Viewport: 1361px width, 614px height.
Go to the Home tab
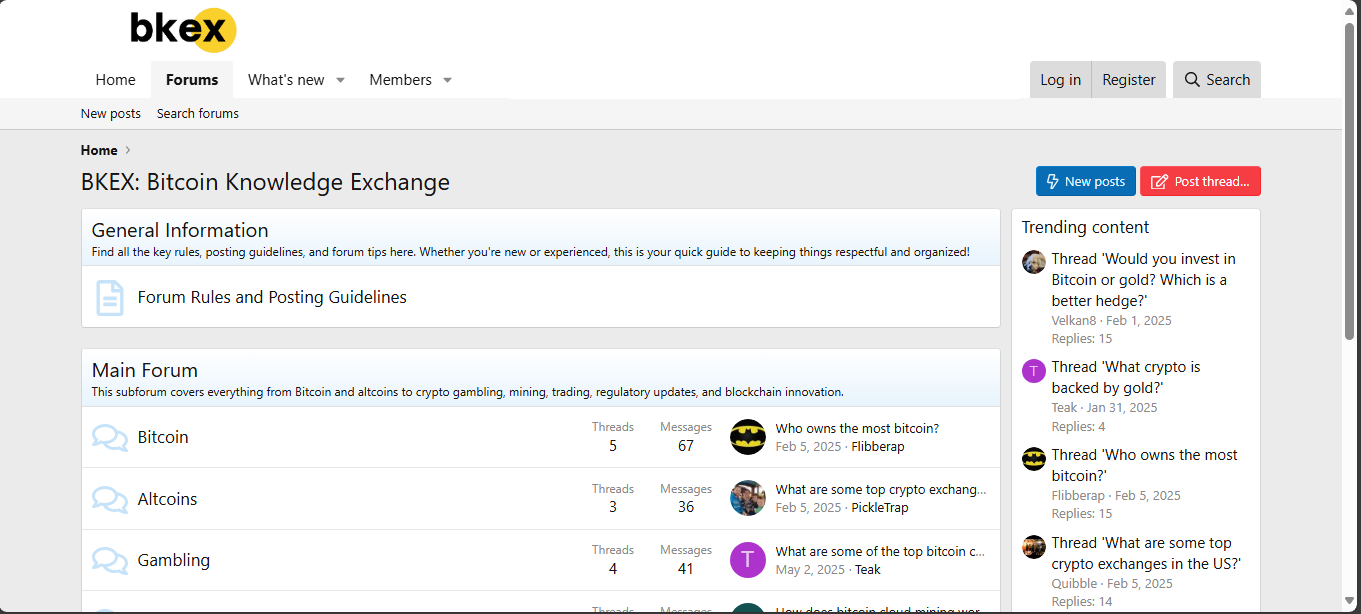(x=115, y=80)
